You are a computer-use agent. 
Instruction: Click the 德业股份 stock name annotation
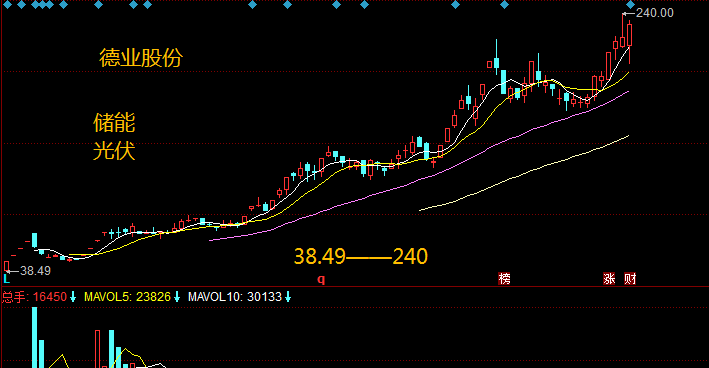pyautogui.click(x=141, y=58)
